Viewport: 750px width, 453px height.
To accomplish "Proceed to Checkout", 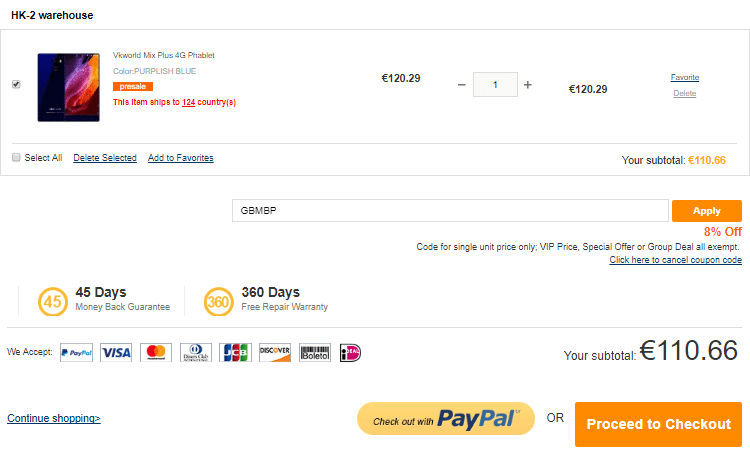I will (658, 424).
